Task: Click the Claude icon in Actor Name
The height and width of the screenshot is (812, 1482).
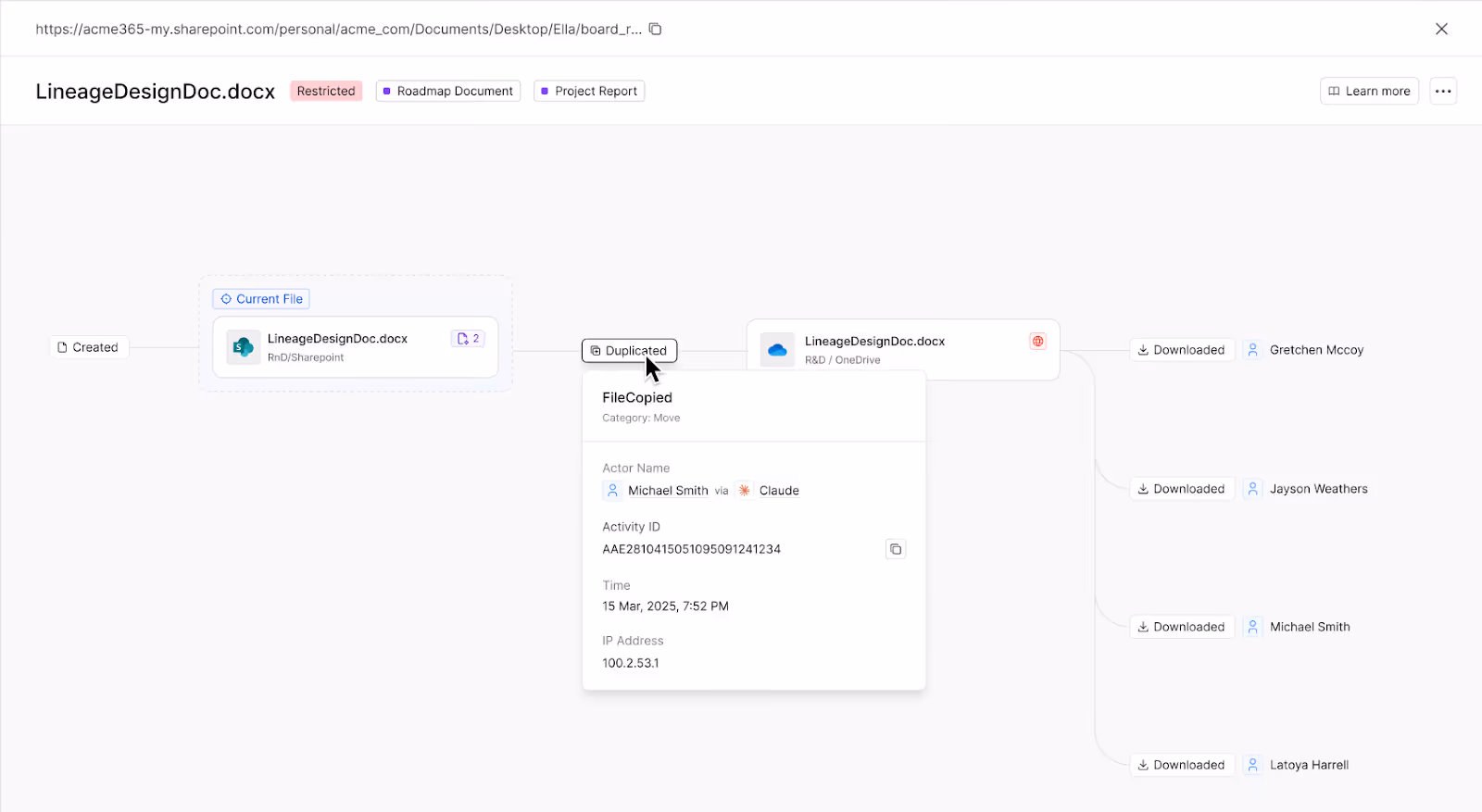Action: (745, 491)
